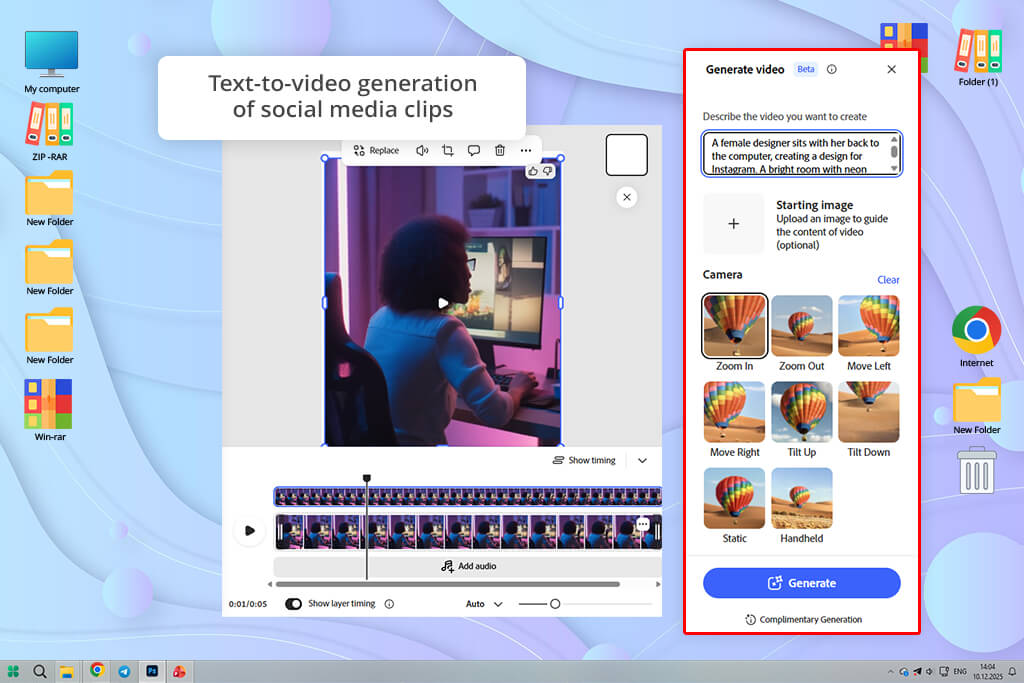Open Photoshop from the taskbar
The height and width of the screenshot is (683, 1024).
152,671
